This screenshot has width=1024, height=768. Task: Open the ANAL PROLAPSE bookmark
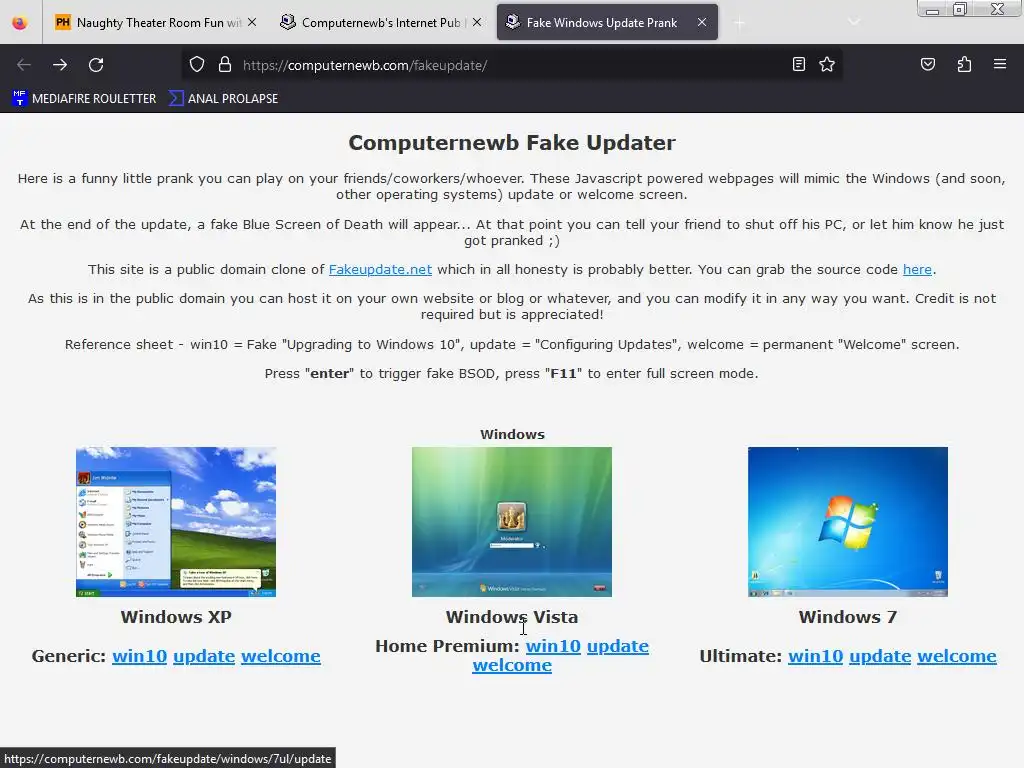[x=223, y=99]
